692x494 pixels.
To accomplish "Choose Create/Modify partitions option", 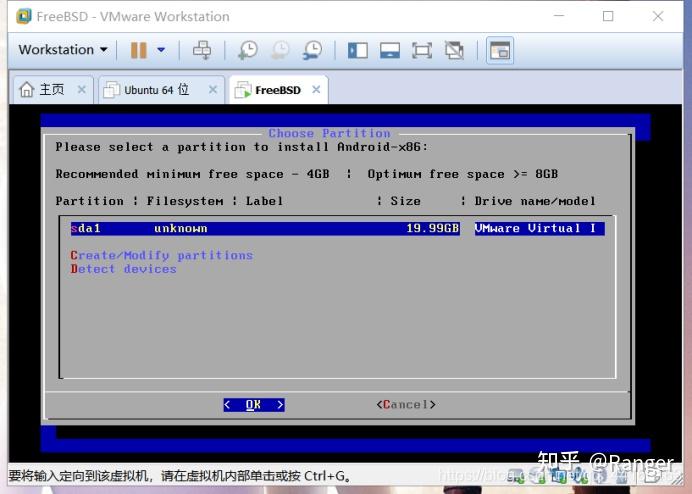I will tap(162, 255).
